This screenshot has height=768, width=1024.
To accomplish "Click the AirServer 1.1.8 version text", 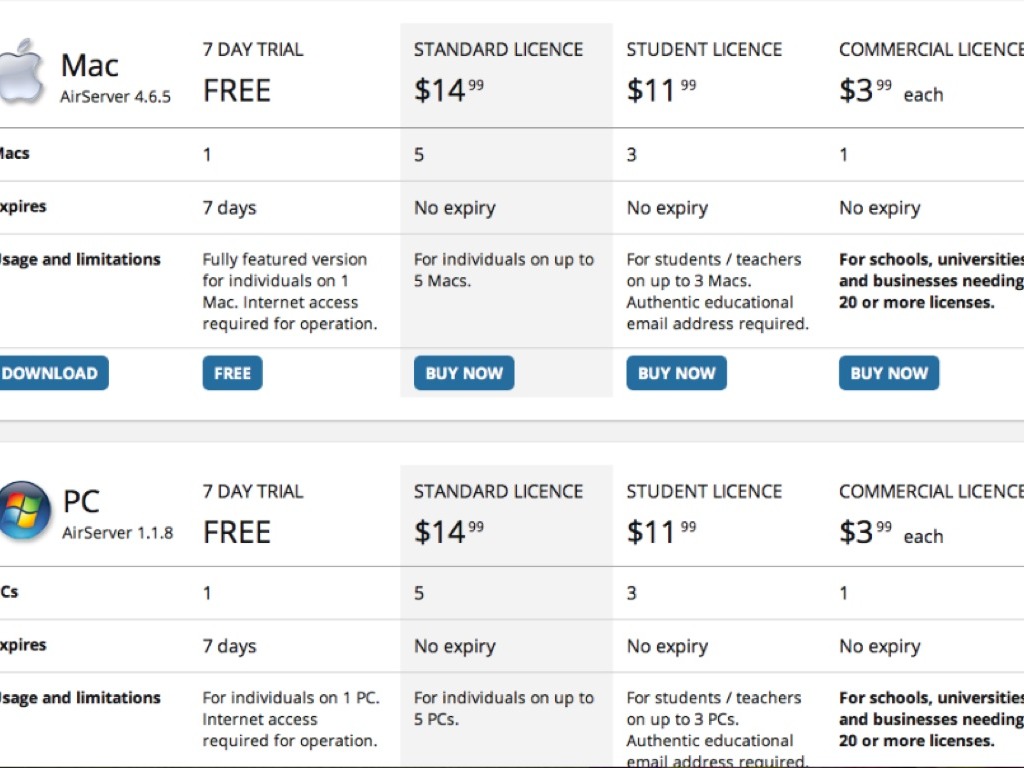I will (x=118, y=533).
